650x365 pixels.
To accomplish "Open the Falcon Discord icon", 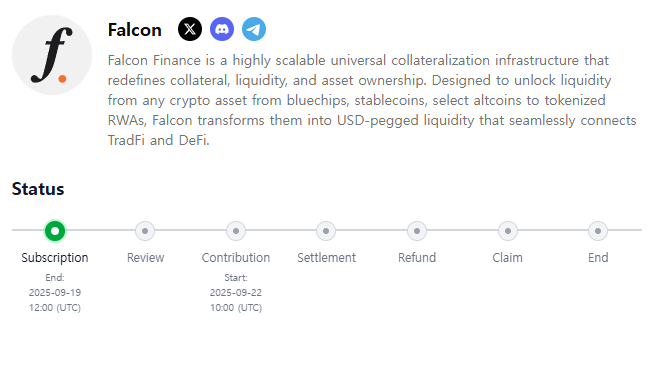I will click(x=222, y=29).
